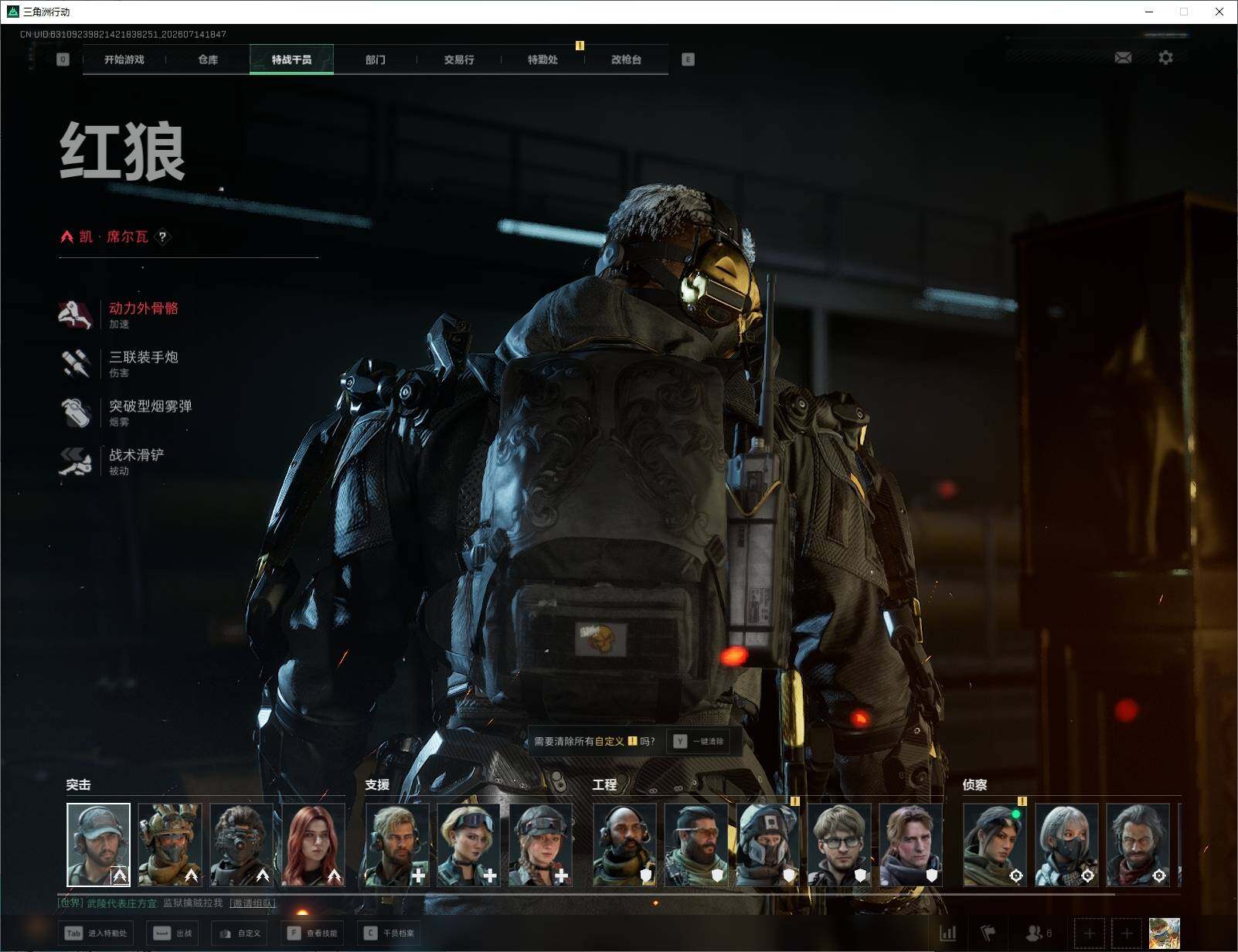Click the 突击 class heading

pyautogui.click(x=78, y=784)
